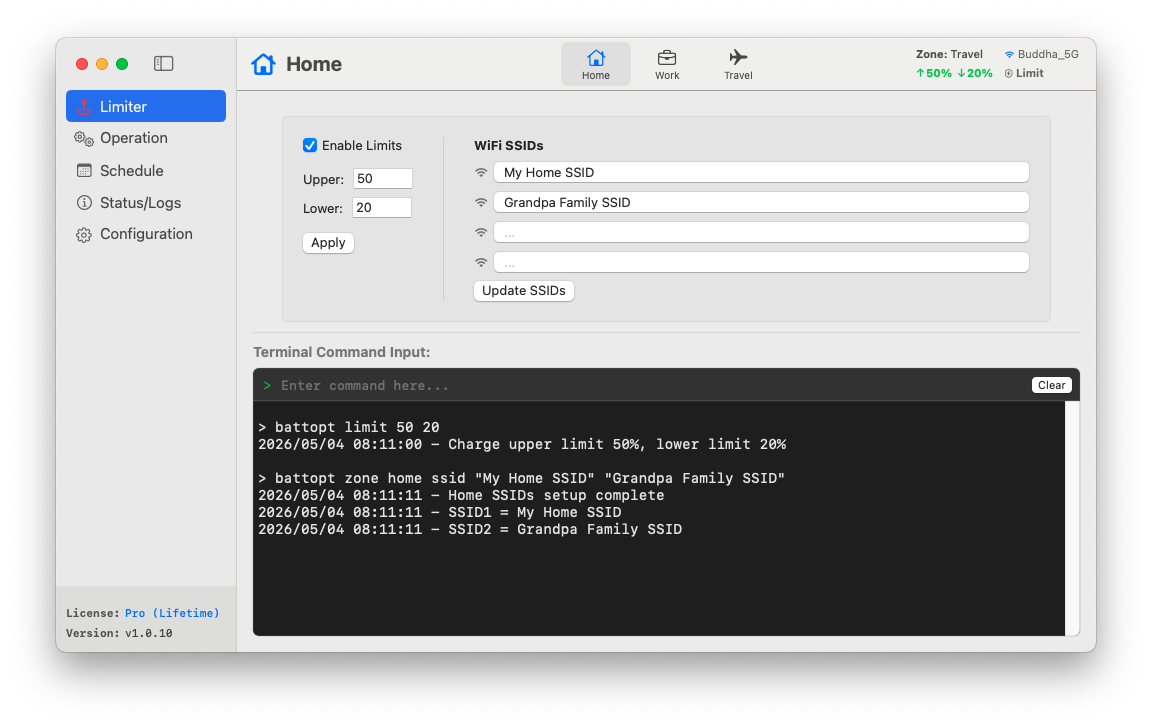
Task: Click the Pro (Lifetime) license link
Action: tap(172, 613)
